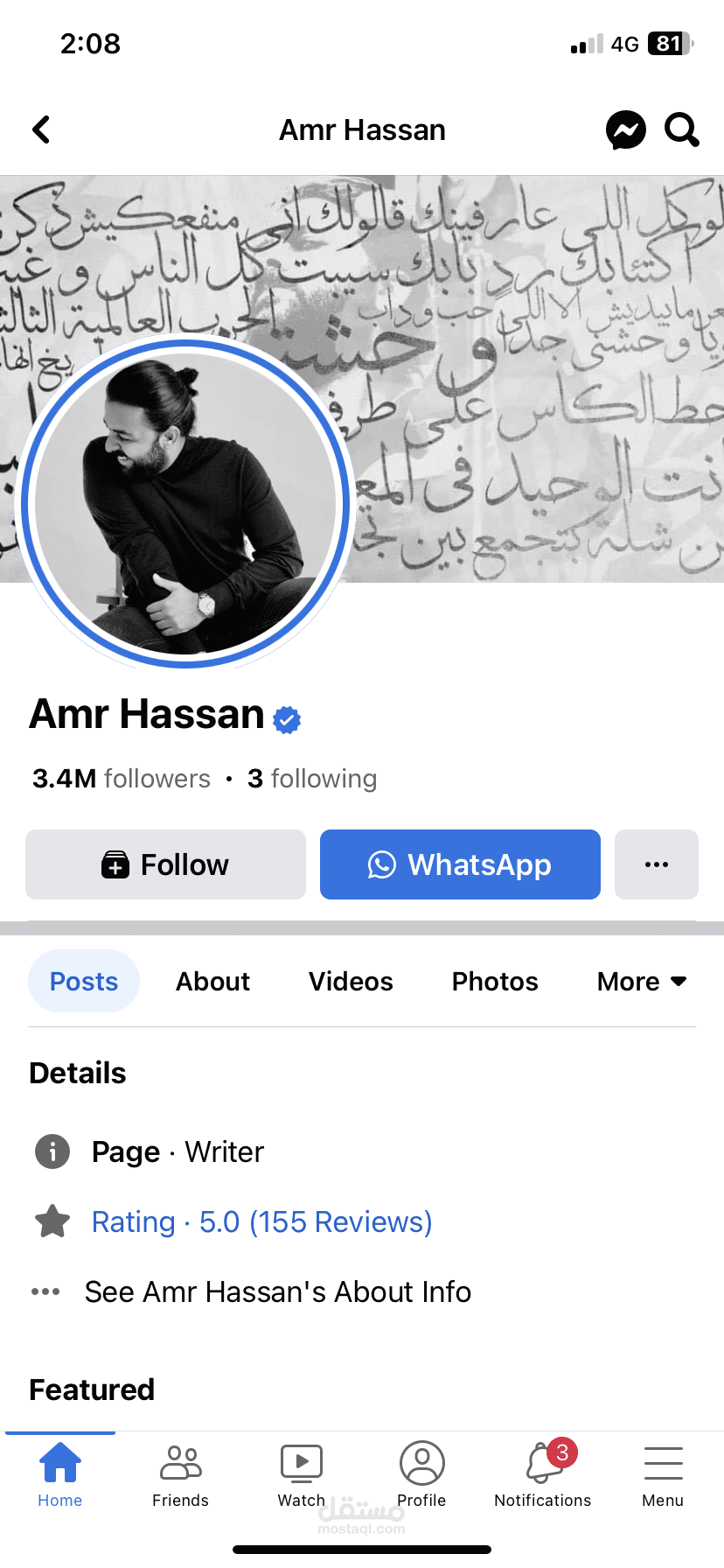Image resolution: width=724 pixels, height=1568 pixels.
Task: Switch to the Videos tab
Action: (351, 982)
